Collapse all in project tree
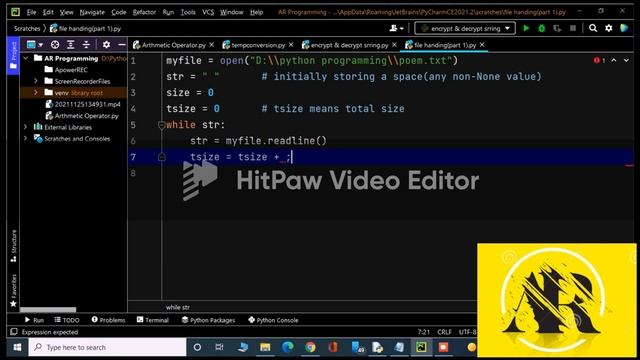Image resolution: width=640 pixels, height=360 pixels. tap(86, 44)
